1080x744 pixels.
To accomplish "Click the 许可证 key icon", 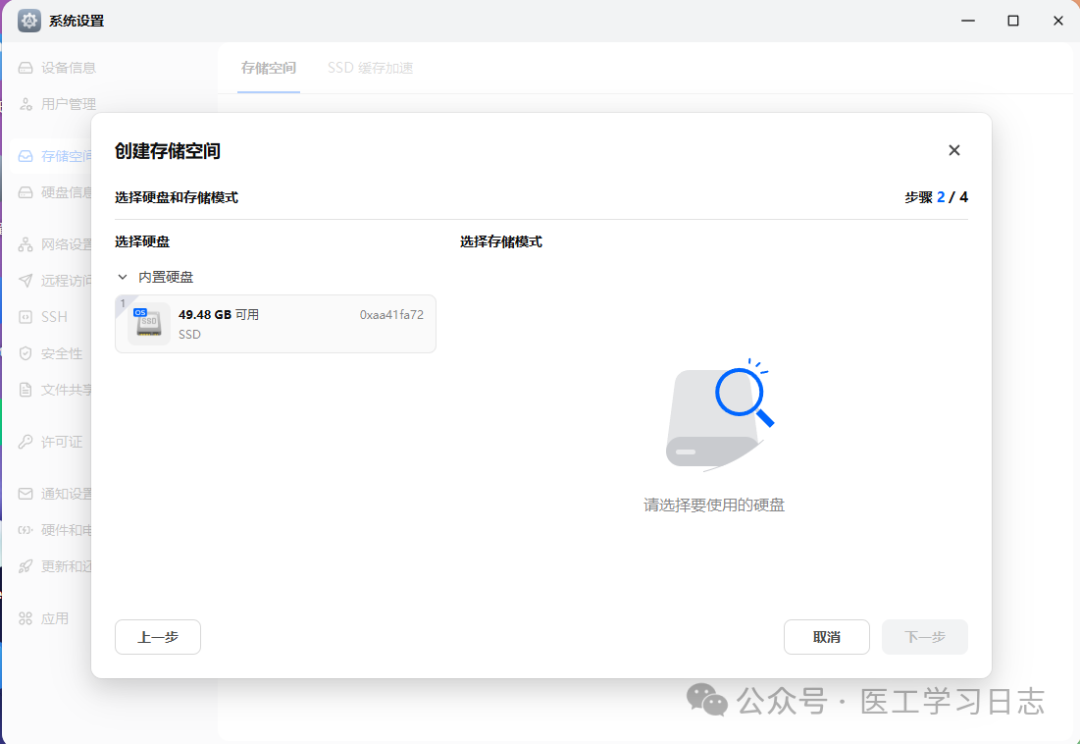I will coord(25,442).
